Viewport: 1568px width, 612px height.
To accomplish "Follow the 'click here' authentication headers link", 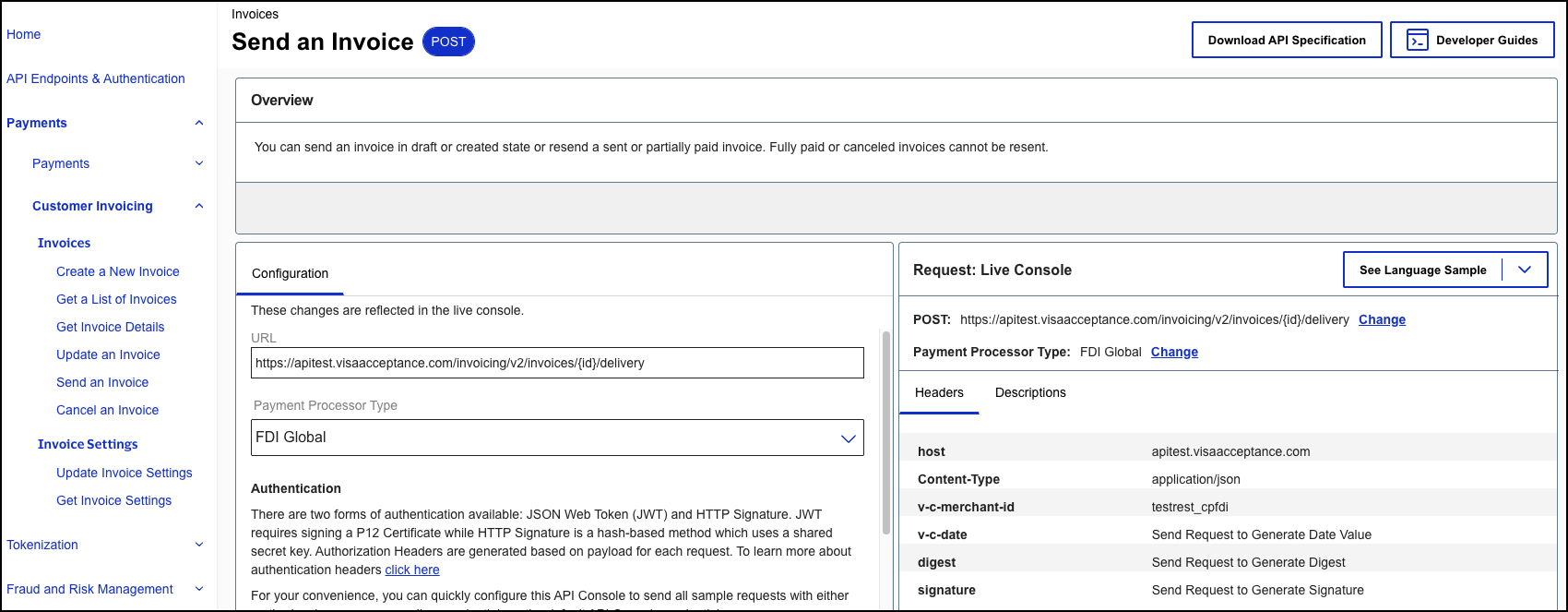I will (x=412, y=570).
